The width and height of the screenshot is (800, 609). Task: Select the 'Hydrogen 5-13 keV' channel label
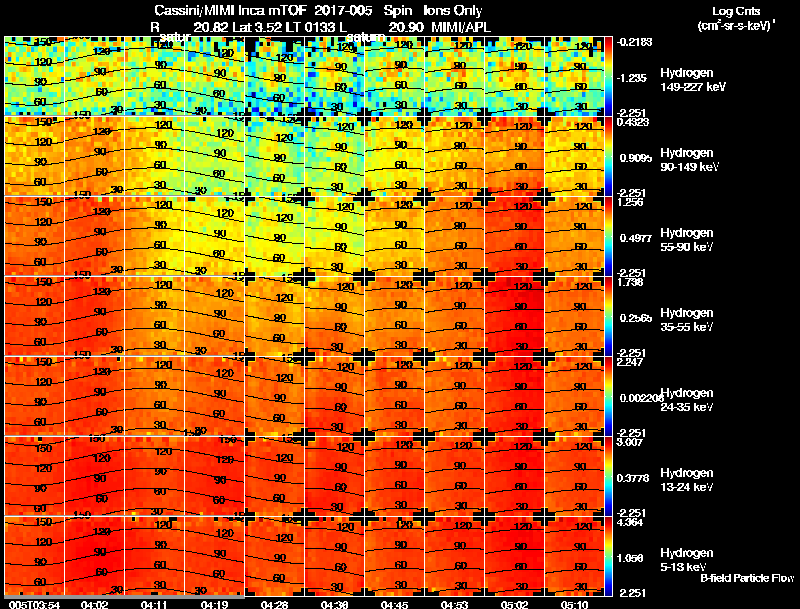[x=687, y=560]
